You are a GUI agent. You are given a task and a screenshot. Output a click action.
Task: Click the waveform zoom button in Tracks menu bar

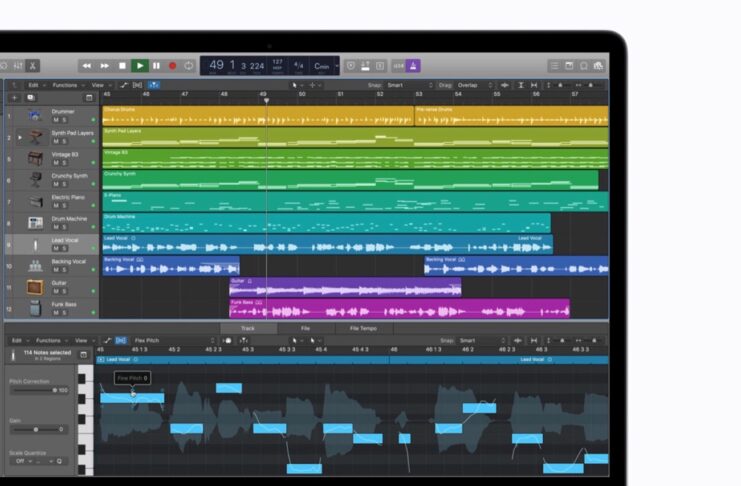click(505, 85)
